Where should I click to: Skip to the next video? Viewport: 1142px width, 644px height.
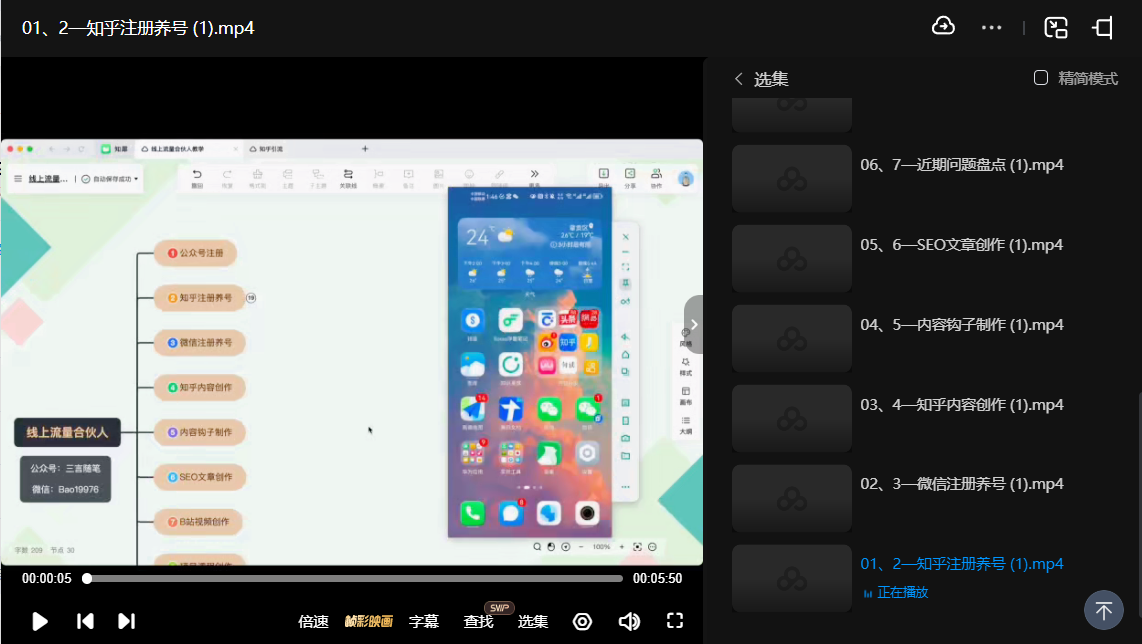(x=126, y=621)
